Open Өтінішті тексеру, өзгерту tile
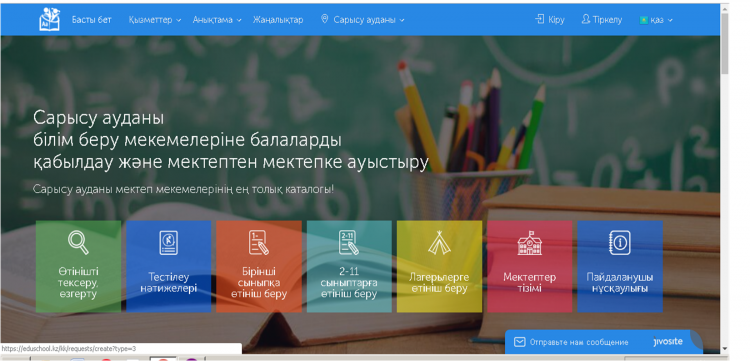The image size is (750, 361). pos(78,266)
